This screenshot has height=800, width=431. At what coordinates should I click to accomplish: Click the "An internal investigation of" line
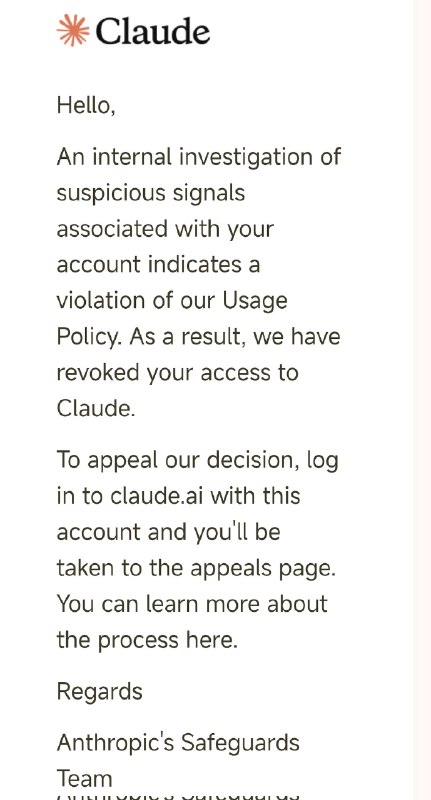(198, 157)
